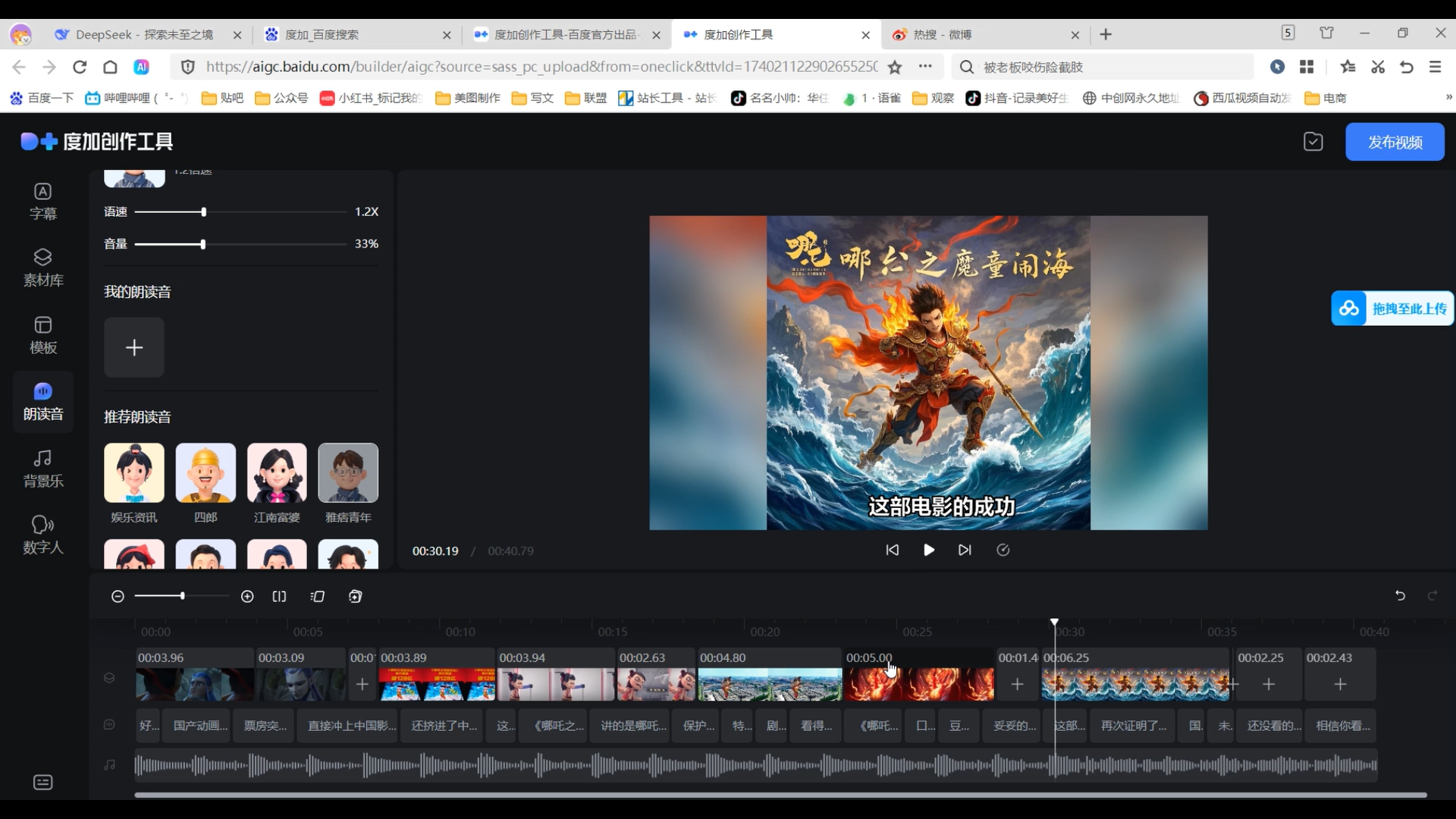Add a custom voice under 我的朗读音

[134, 347]
